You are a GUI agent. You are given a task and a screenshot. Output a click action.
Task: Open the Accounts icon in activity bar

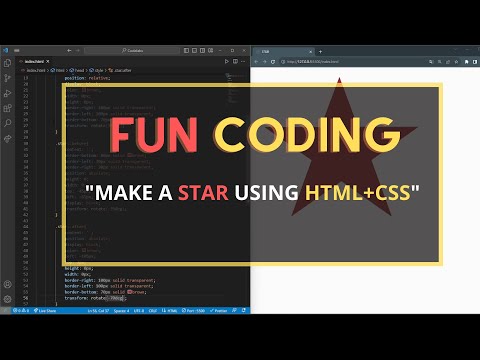7,284
